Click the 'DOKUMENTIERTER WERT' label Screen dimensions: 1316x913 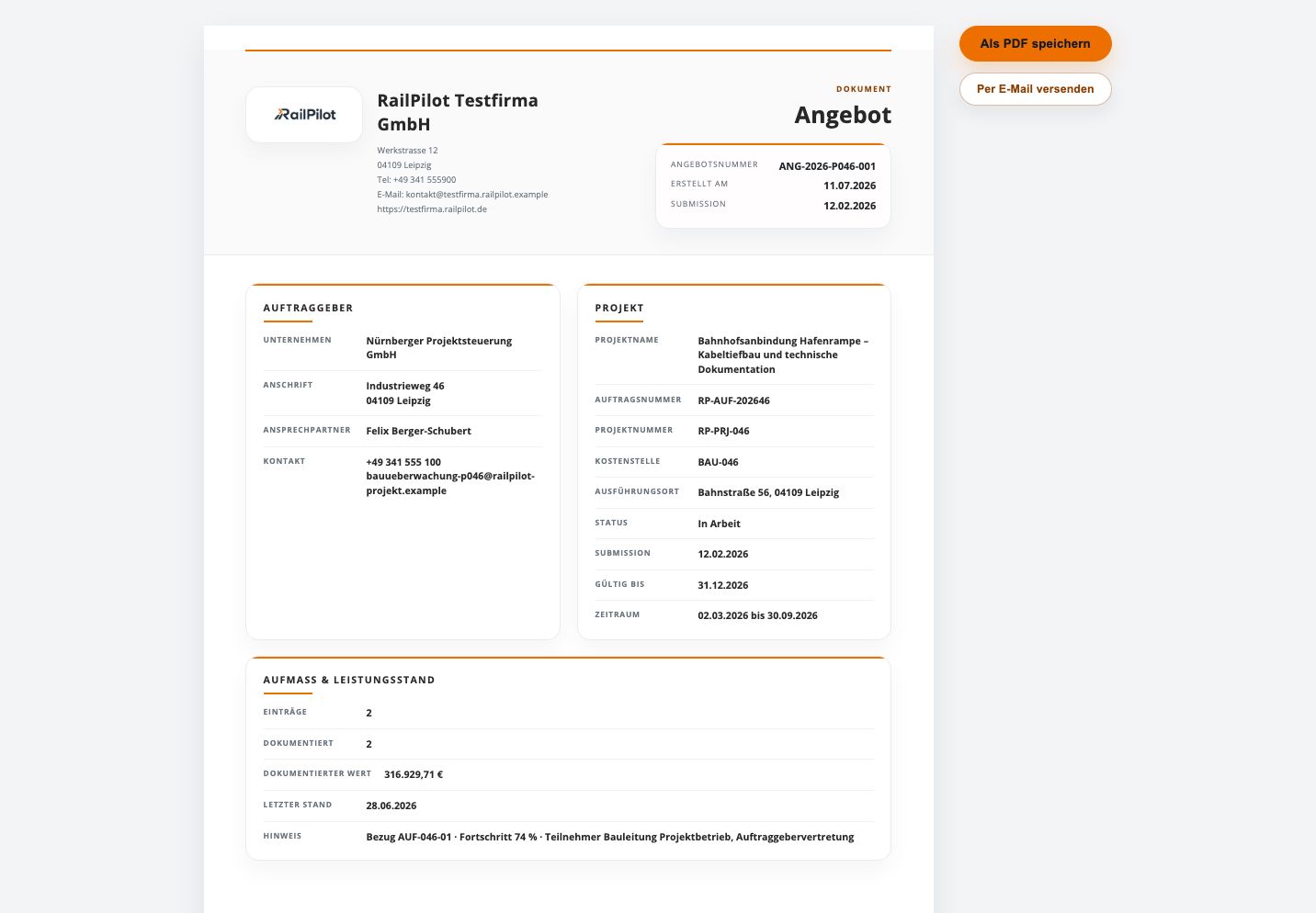tap(317, 773)
